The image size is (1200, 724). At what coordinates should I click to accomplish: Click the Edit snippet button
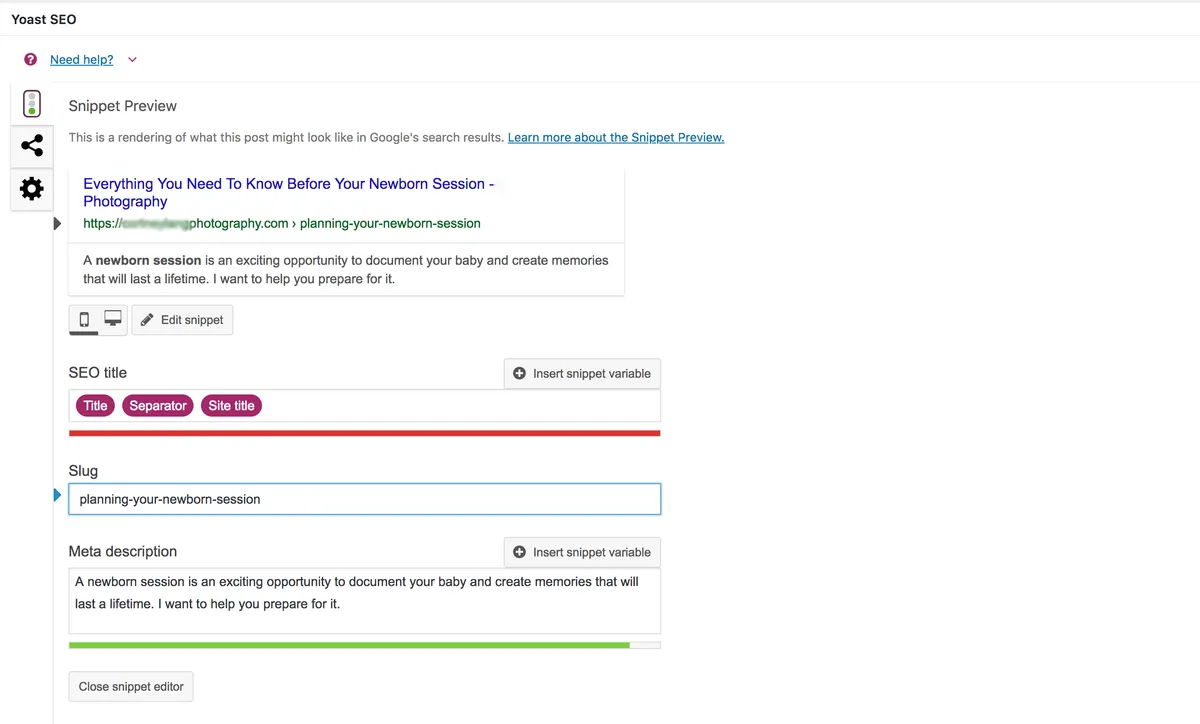tap(182, 320)
